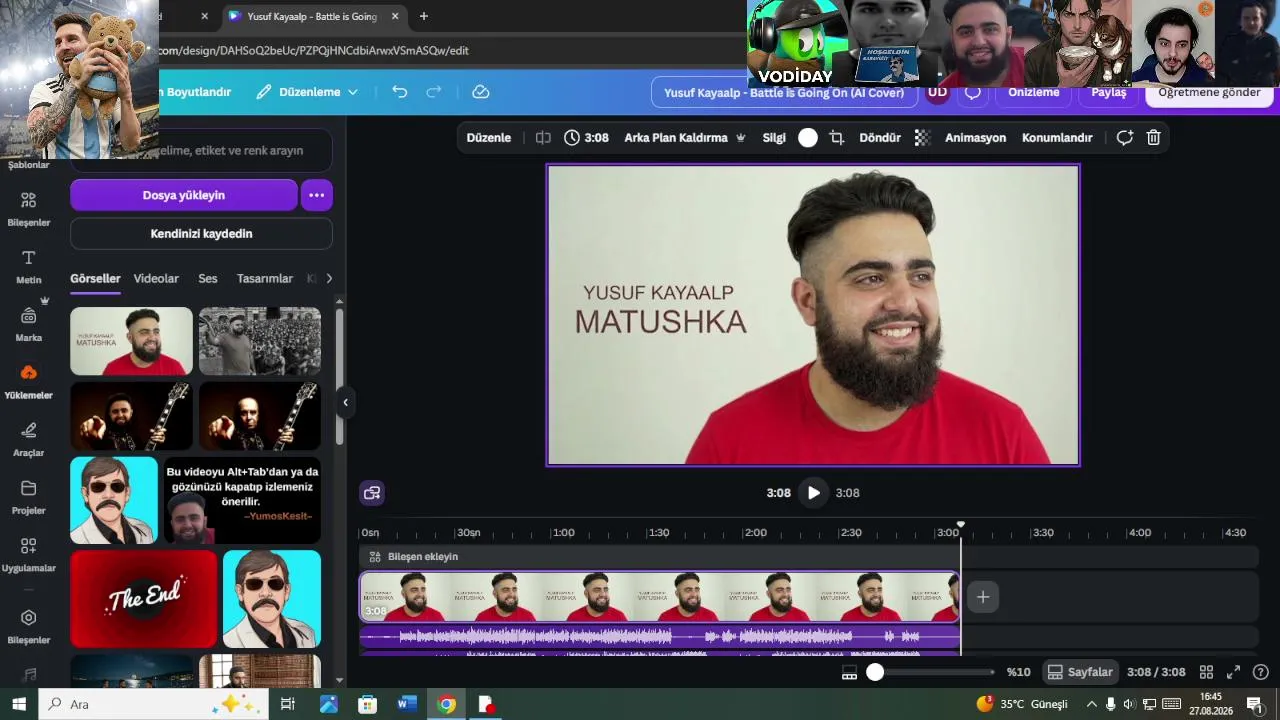1280x720 pixels.
Task: Click Döndür in the video toolbar
Action: pos(880,138)
